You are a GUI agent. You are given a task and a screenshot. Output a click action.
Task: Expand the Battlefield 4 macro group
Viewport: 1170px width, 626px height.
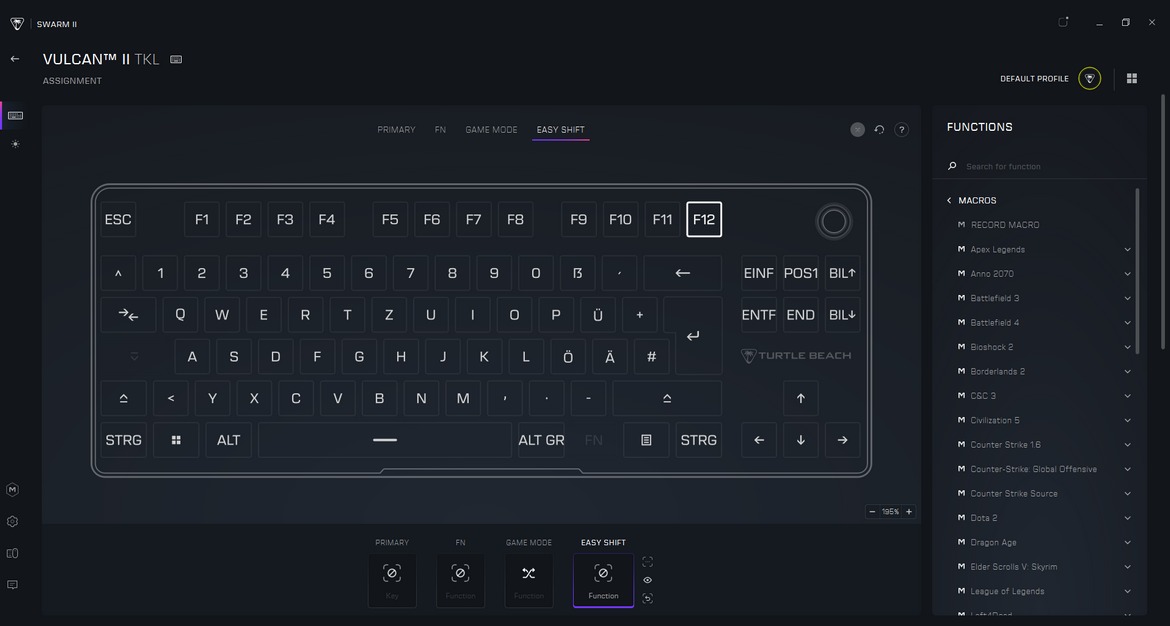tap(1127, 323)
